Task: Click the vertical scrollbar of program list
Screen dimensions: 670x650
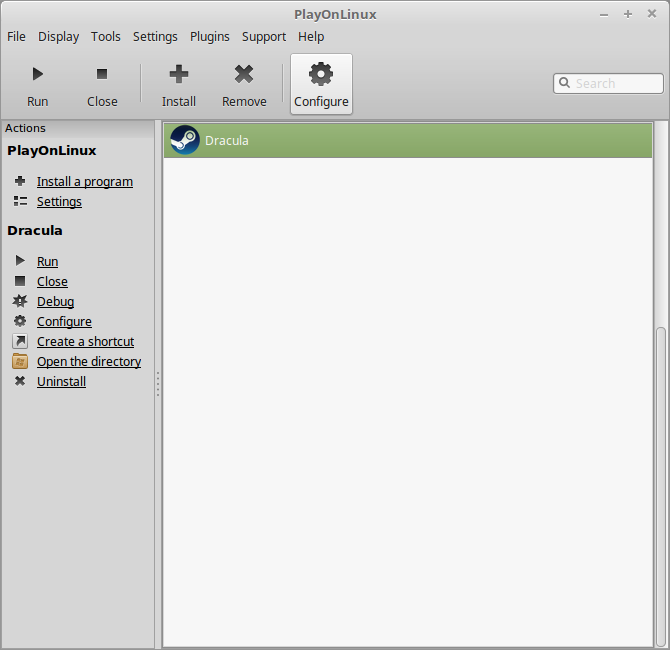Action: pos(661,487)
